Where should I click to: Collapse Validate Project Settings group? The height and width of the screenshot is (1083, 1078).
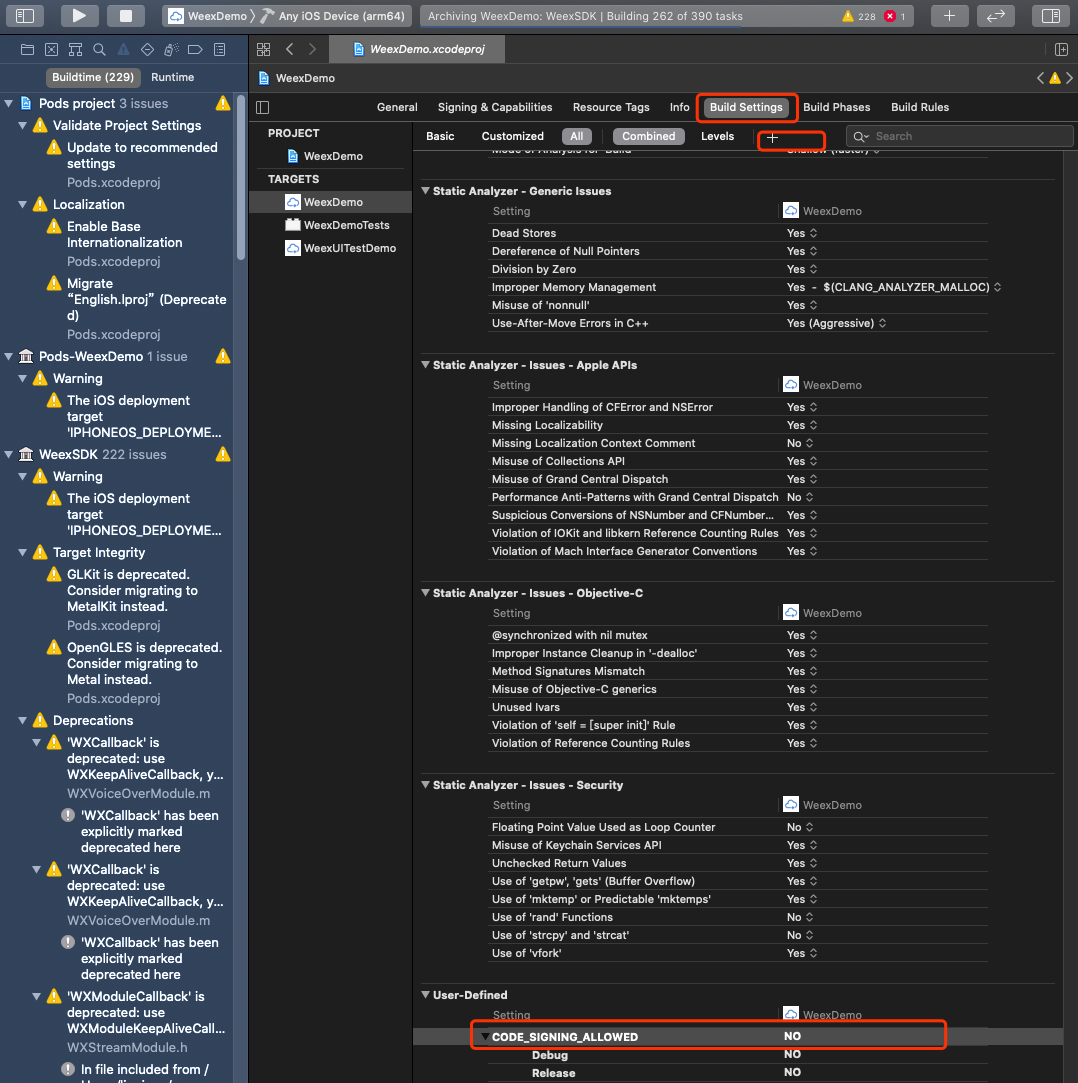tap(23, 126)
